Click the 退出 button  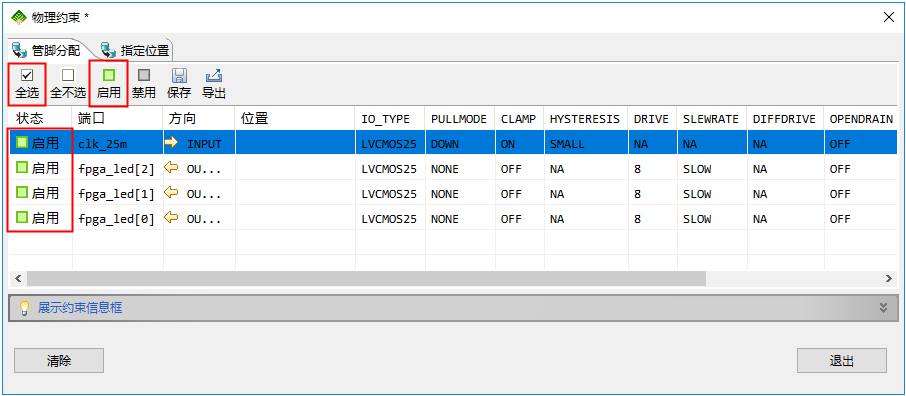tap(841, 361)
